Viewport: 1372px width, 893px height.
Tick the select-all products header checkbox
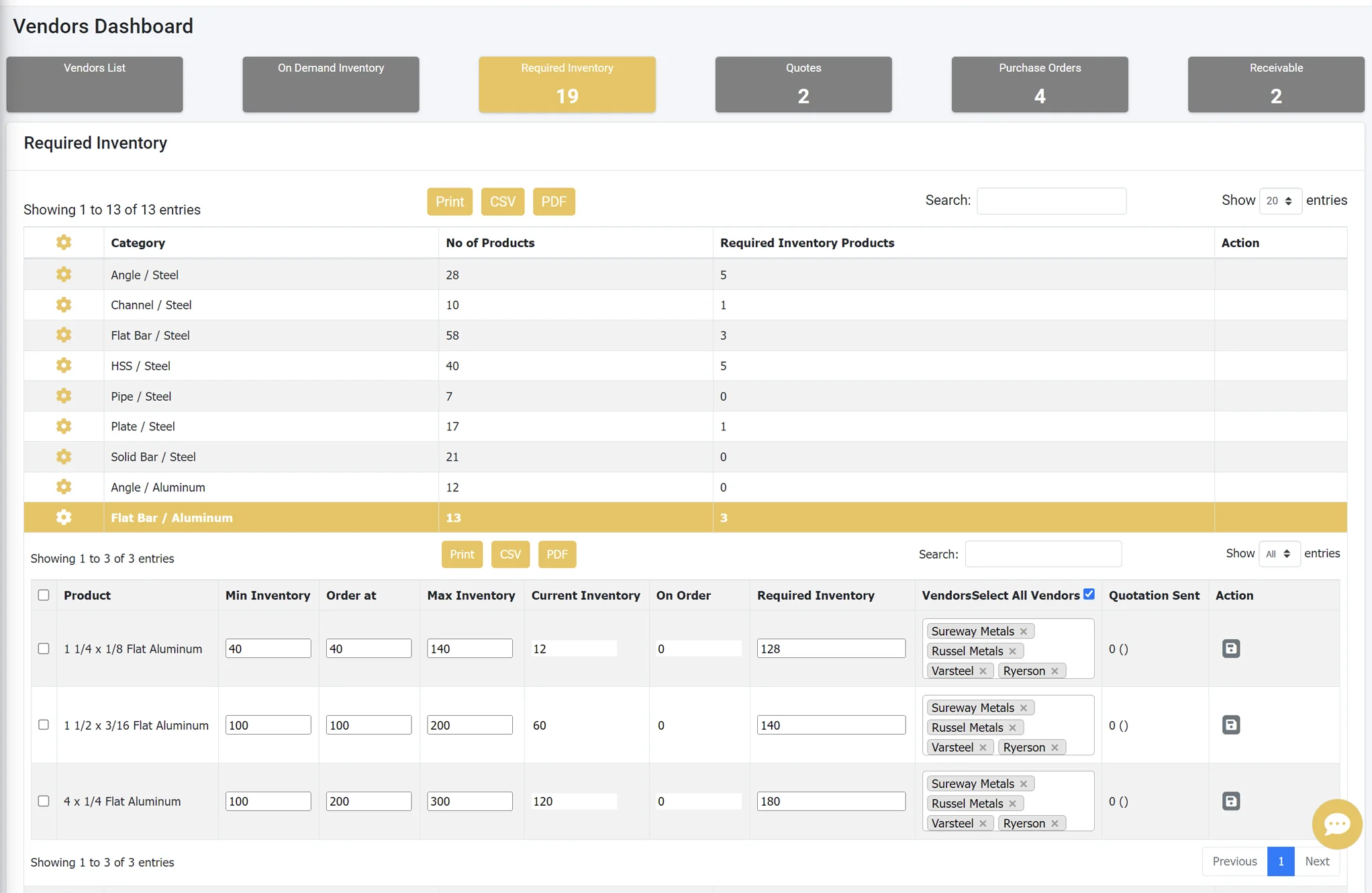(x=44, y=595)
